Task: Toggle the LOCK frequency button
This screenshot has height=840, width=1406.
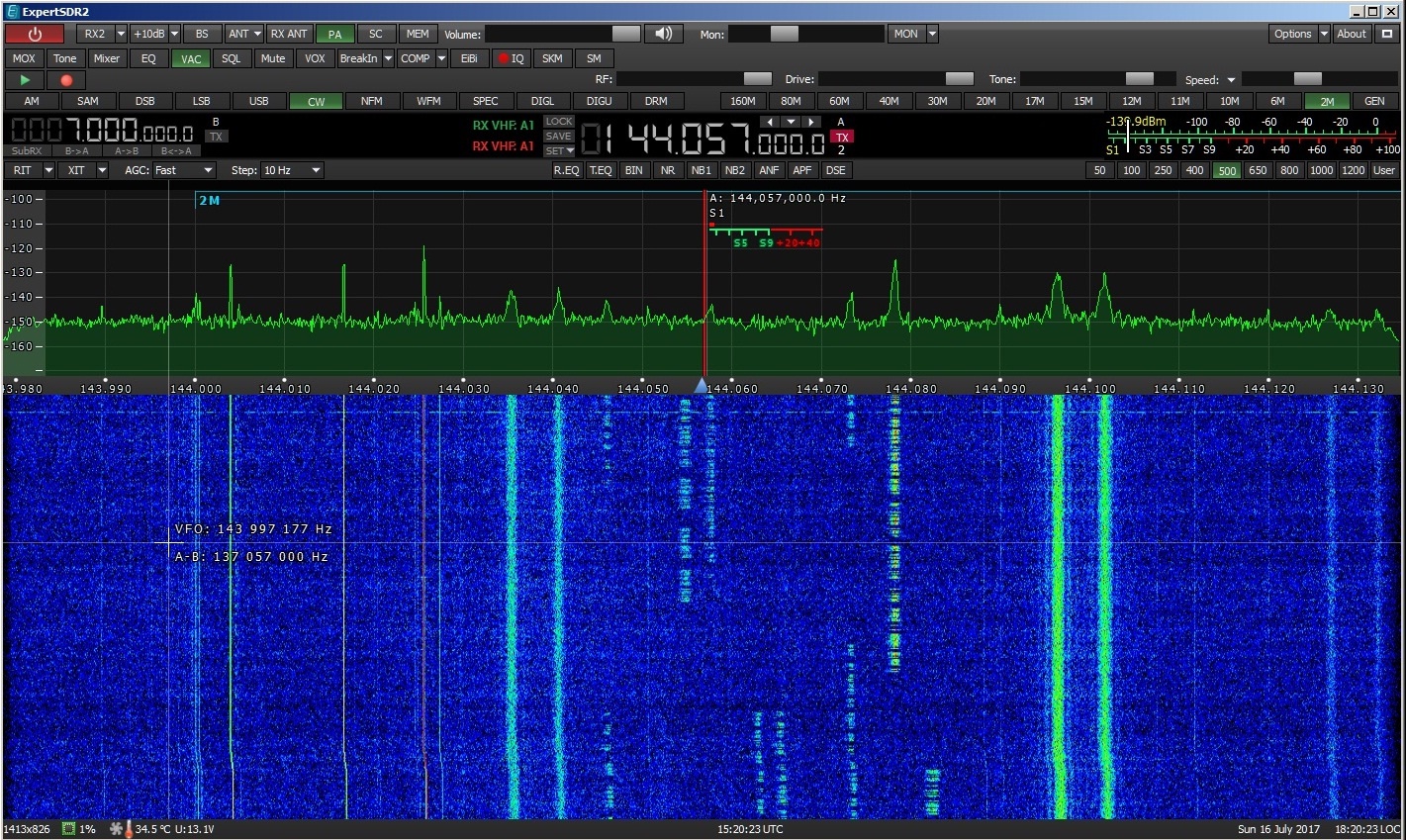Action: pos(558,122)
